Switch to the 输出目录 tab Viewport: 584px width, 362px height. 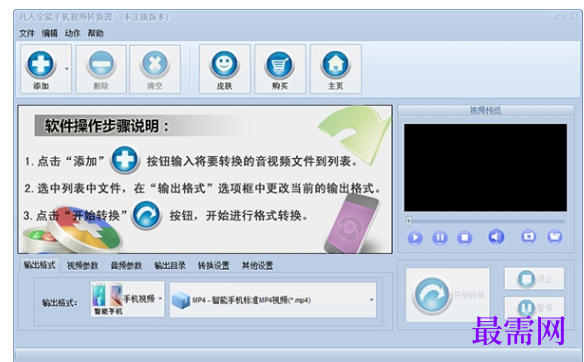pos(170,266)
